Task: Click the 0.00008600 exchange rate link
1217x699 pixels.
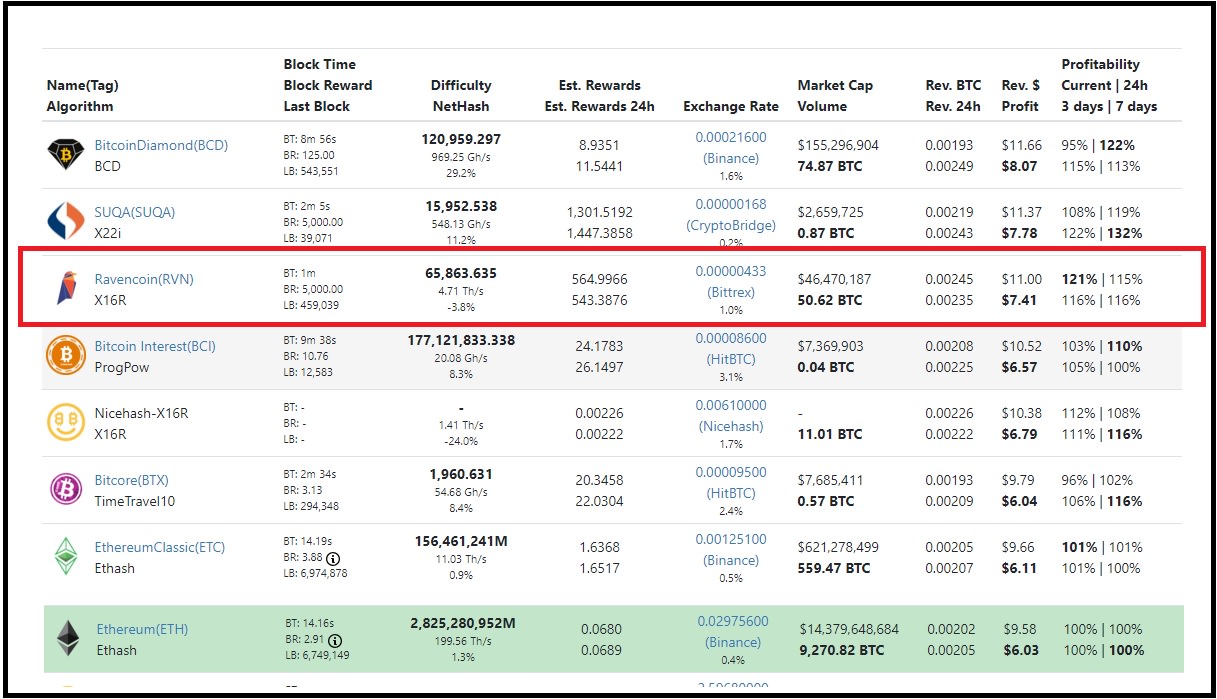Action: pyautogui.click(x=731, y=339)
